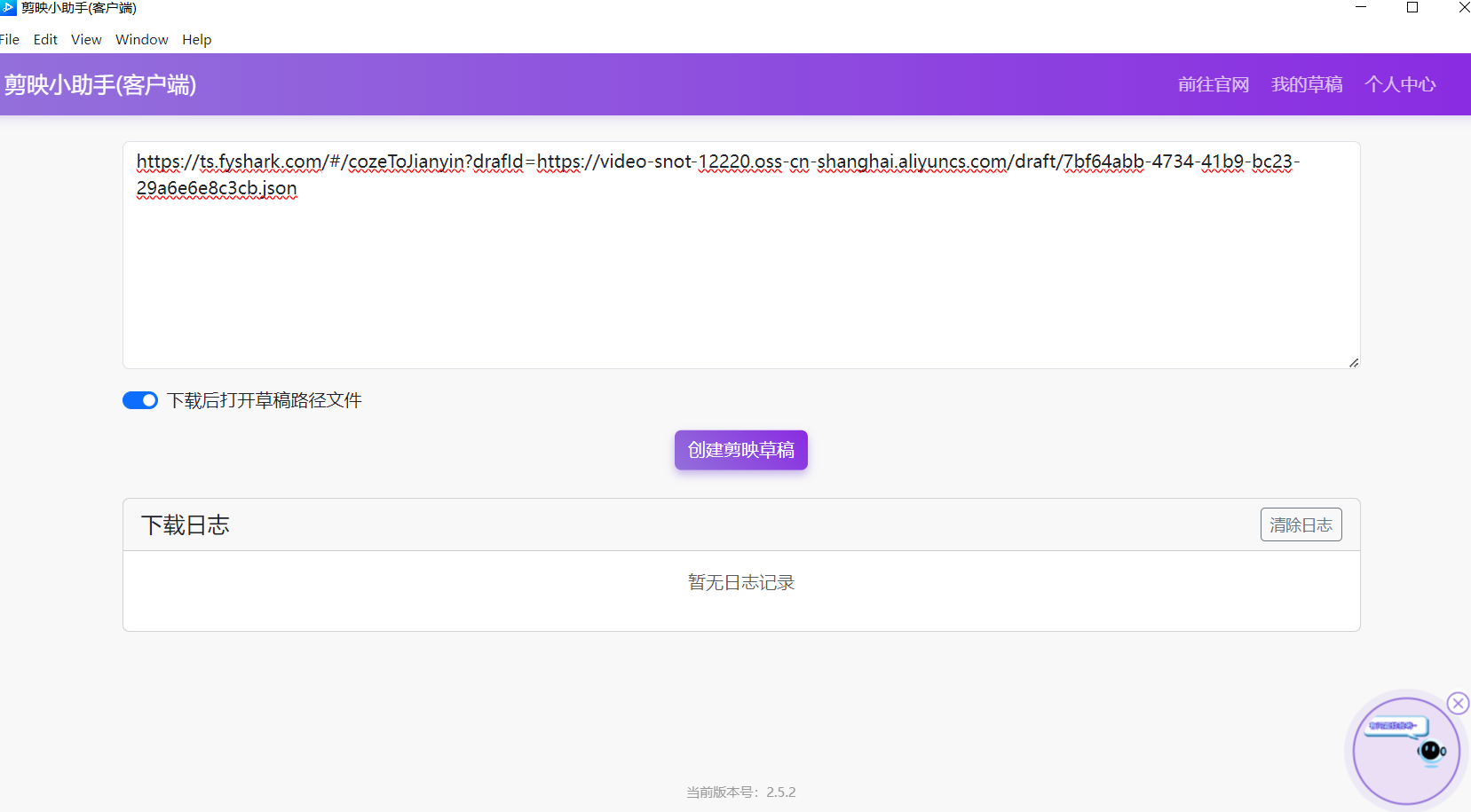The height and width of the screenshot is (812, 1471).
Task: Minimize the application window
Action: [1361, 8]
